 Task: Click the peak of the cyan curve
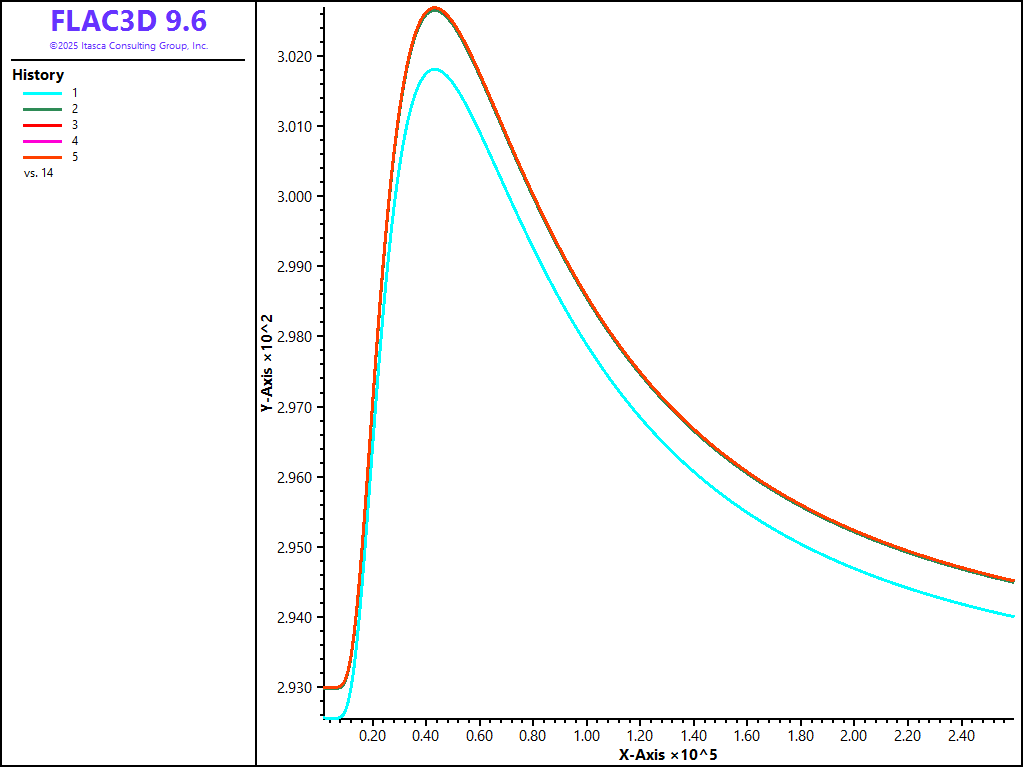(434, 69)
